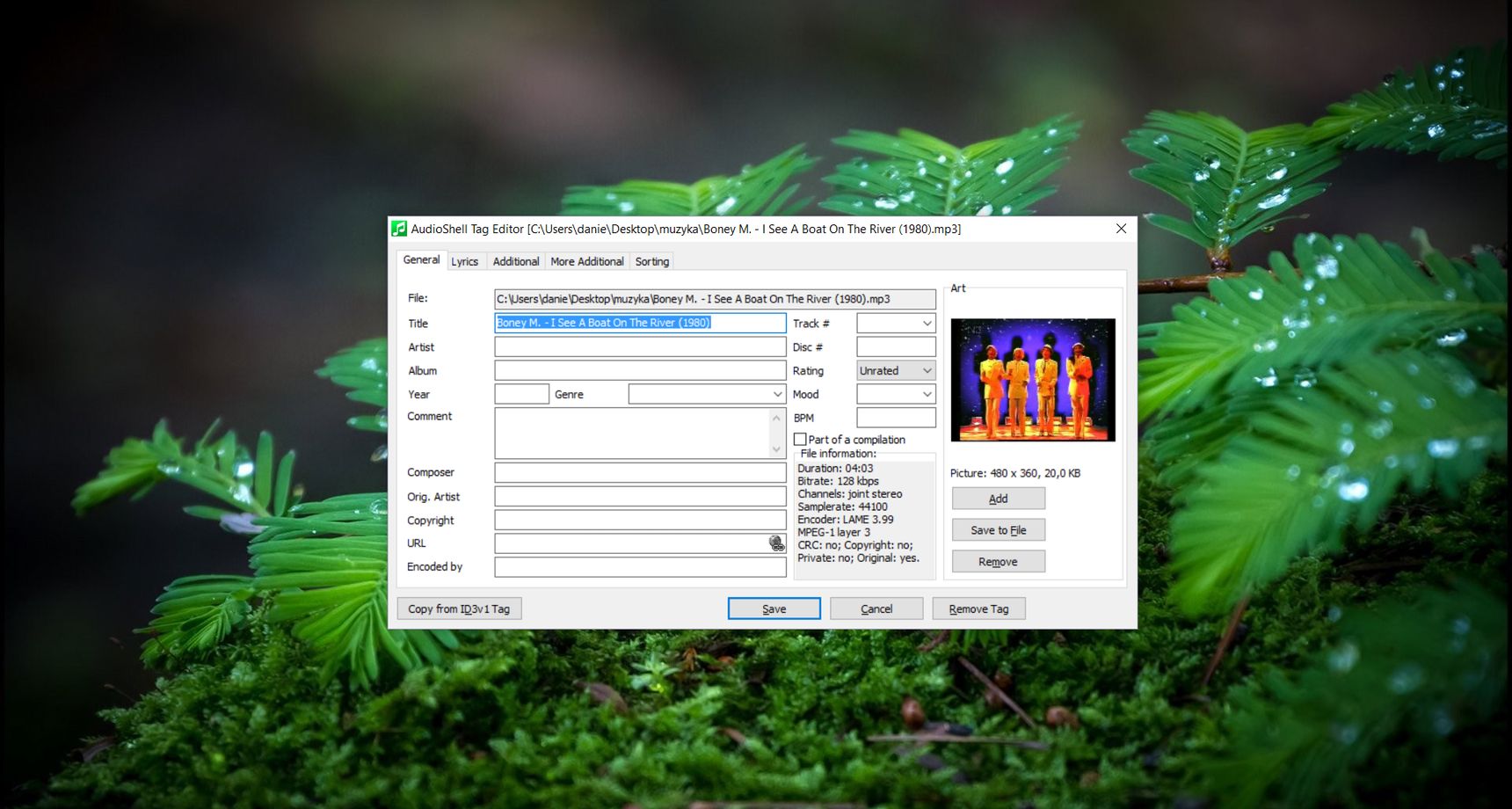Close the AudioShell Tag Editor window
1512x809 pixels.
click(x=1121, y=229)
